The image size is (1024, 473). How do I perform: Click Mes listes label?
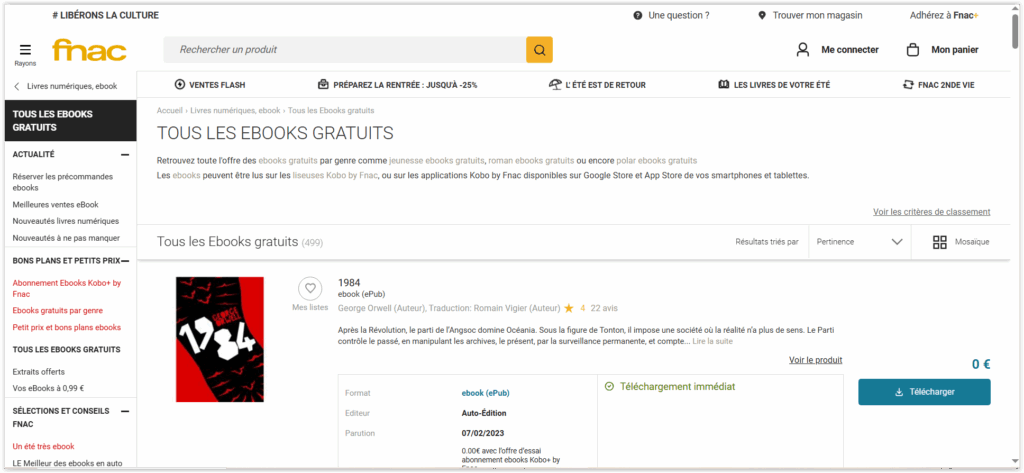(310, 307)
